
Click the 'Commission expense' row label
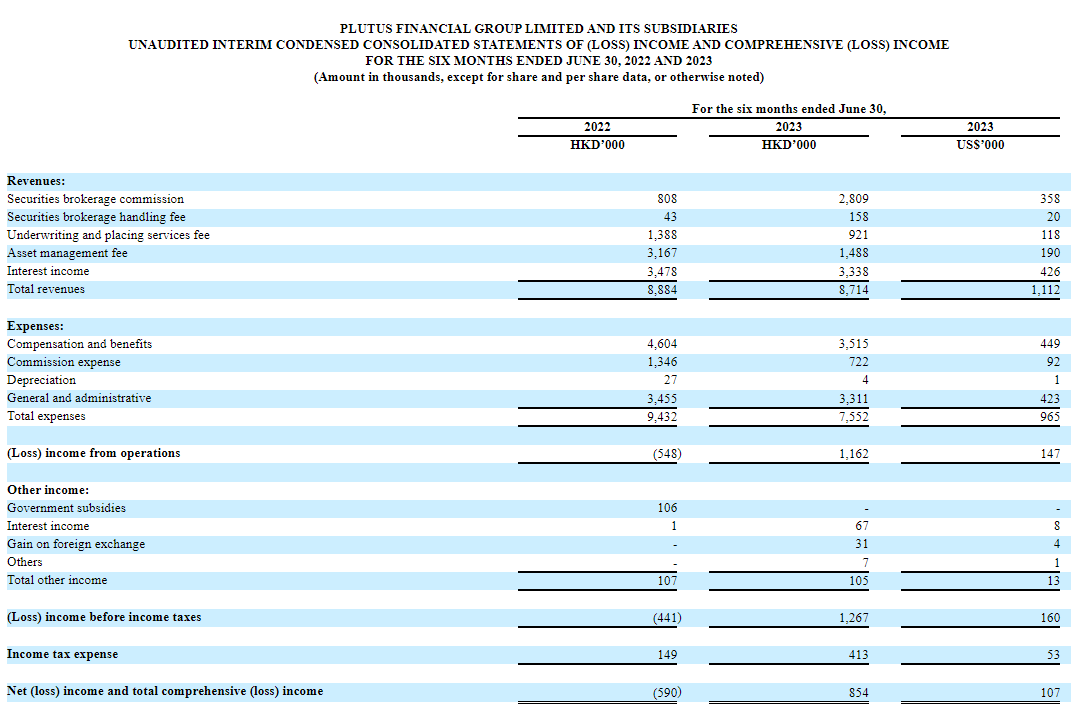click(64, 362)
